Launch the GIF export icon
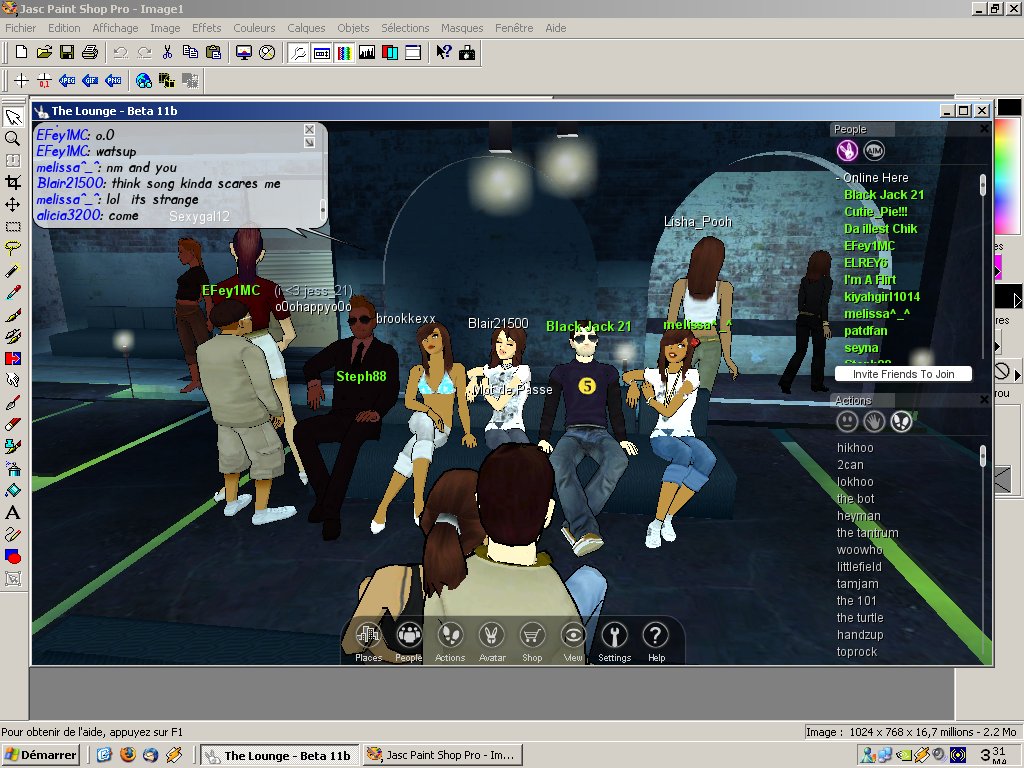 90,80
